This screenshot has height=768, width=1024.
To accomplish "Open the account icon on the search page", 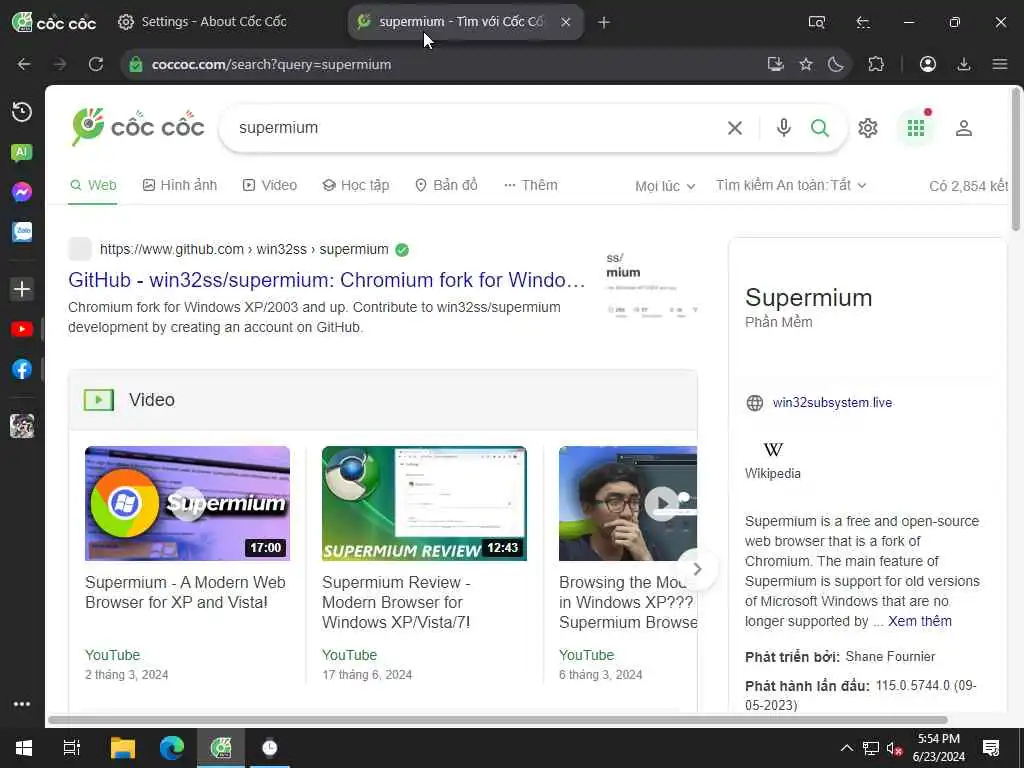I will point(963,128).
